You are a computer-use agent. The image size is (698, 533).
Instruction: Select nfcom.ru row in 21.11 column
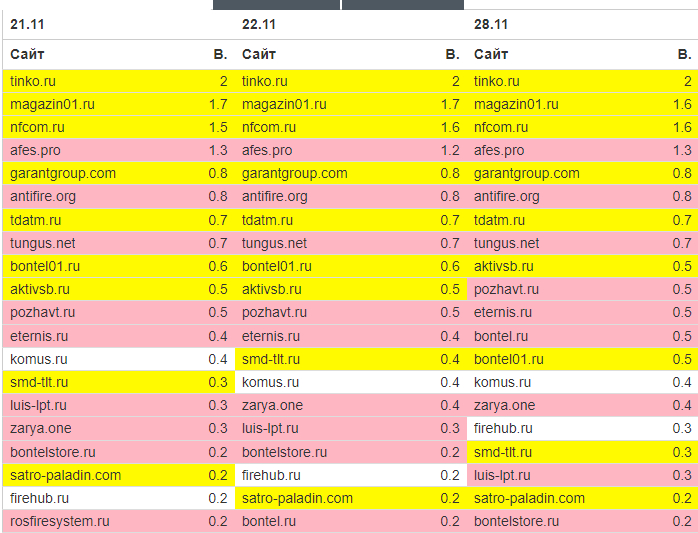click(x=37, y=127)
